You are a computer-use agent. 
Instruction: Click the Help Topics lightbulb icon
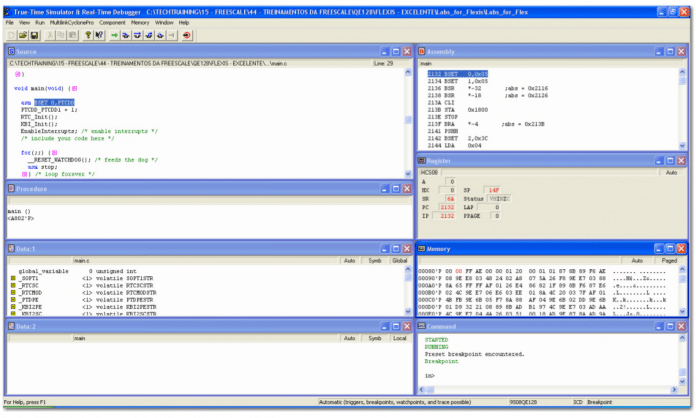[87, 34]
